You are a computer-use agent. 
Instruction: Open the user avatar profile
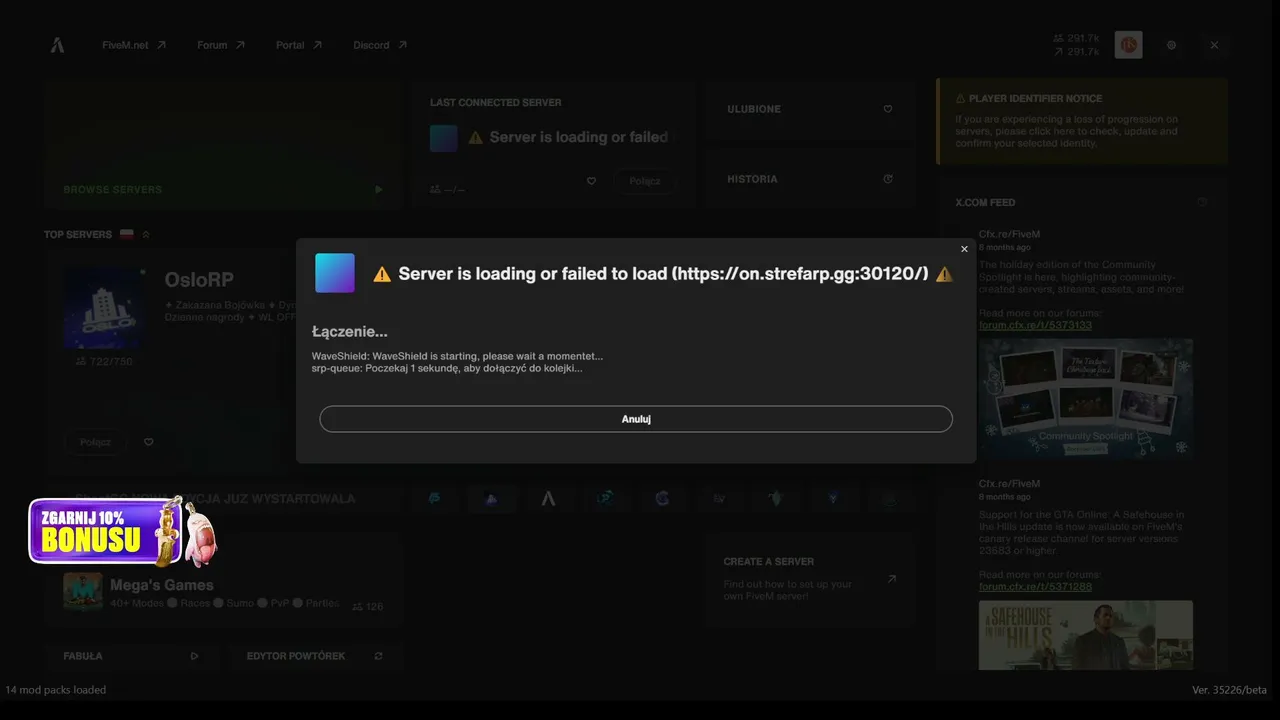pos(1129,45)
